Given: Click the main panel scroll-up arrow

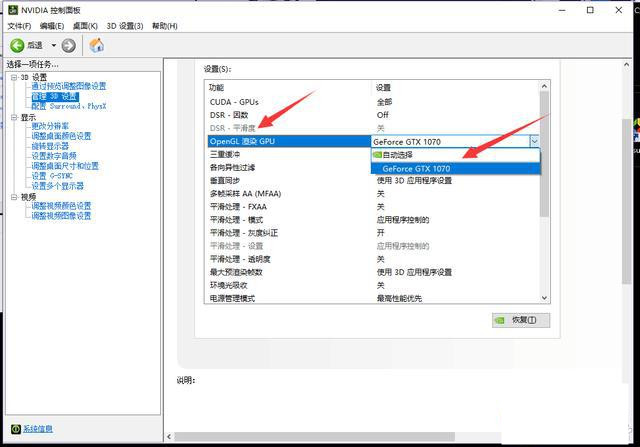Looking at the screenshot, I should (x=627, y=64).
